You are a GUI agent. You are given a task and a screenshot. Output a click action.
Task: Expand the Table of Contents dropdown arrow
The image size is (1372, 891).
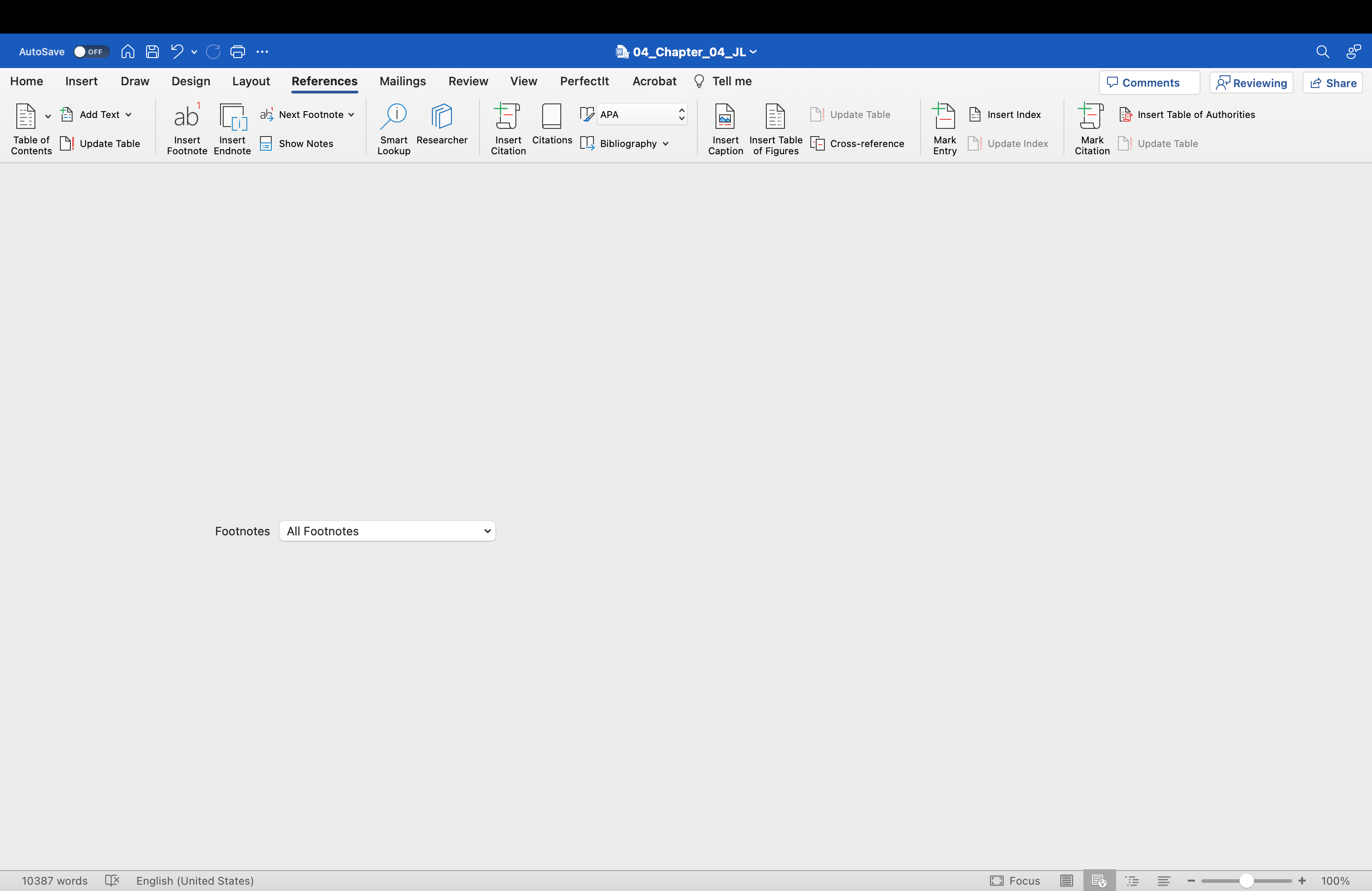click(x=48, y=117)
